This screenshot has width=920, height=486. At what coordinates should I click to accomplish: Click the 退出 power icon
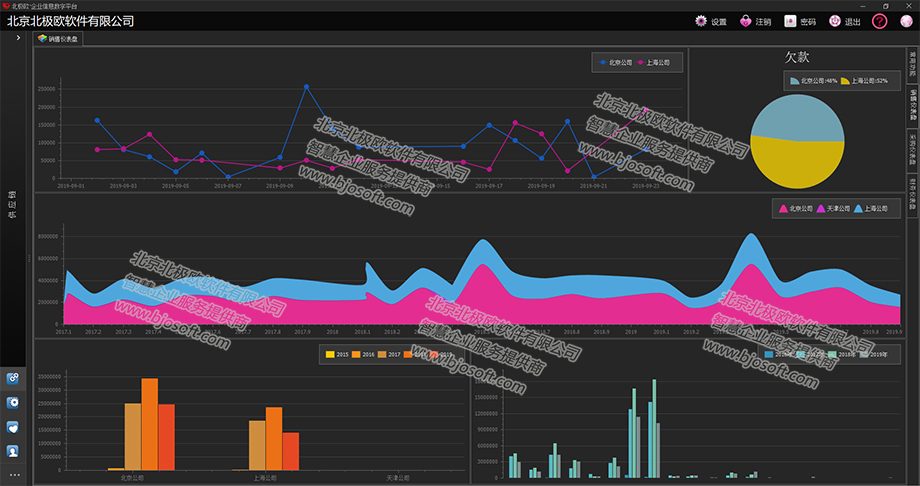(x=835, y=21)
